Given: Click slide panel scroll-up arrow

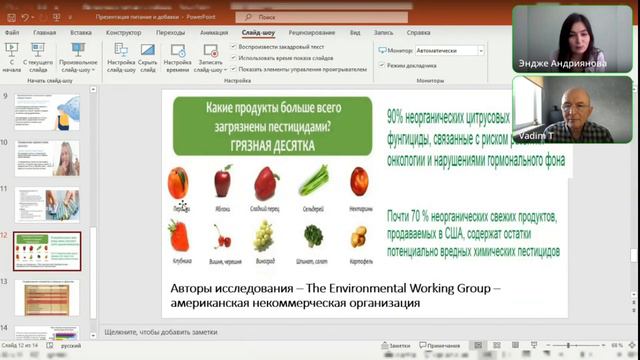Looking at the screenshot, I should [x=93, y=89].
